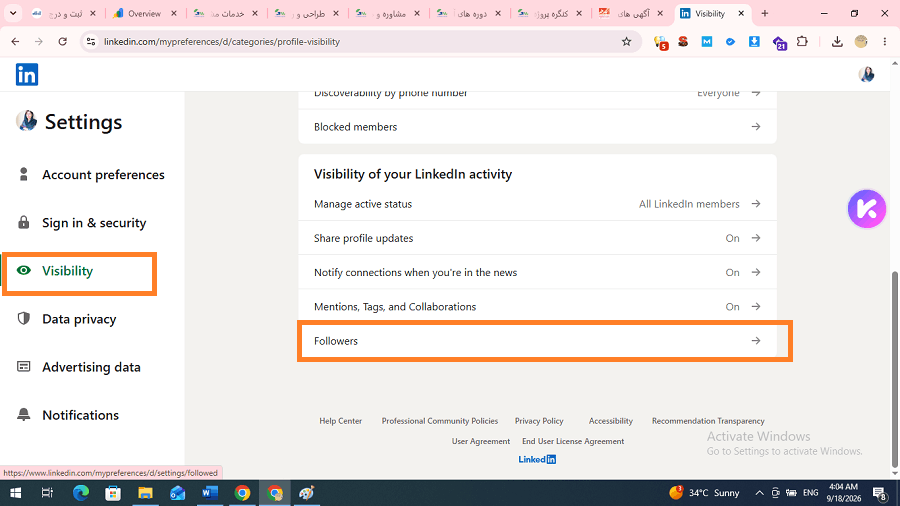Open End User License Agreement link

pyautogui.click(x=573, y=441)
